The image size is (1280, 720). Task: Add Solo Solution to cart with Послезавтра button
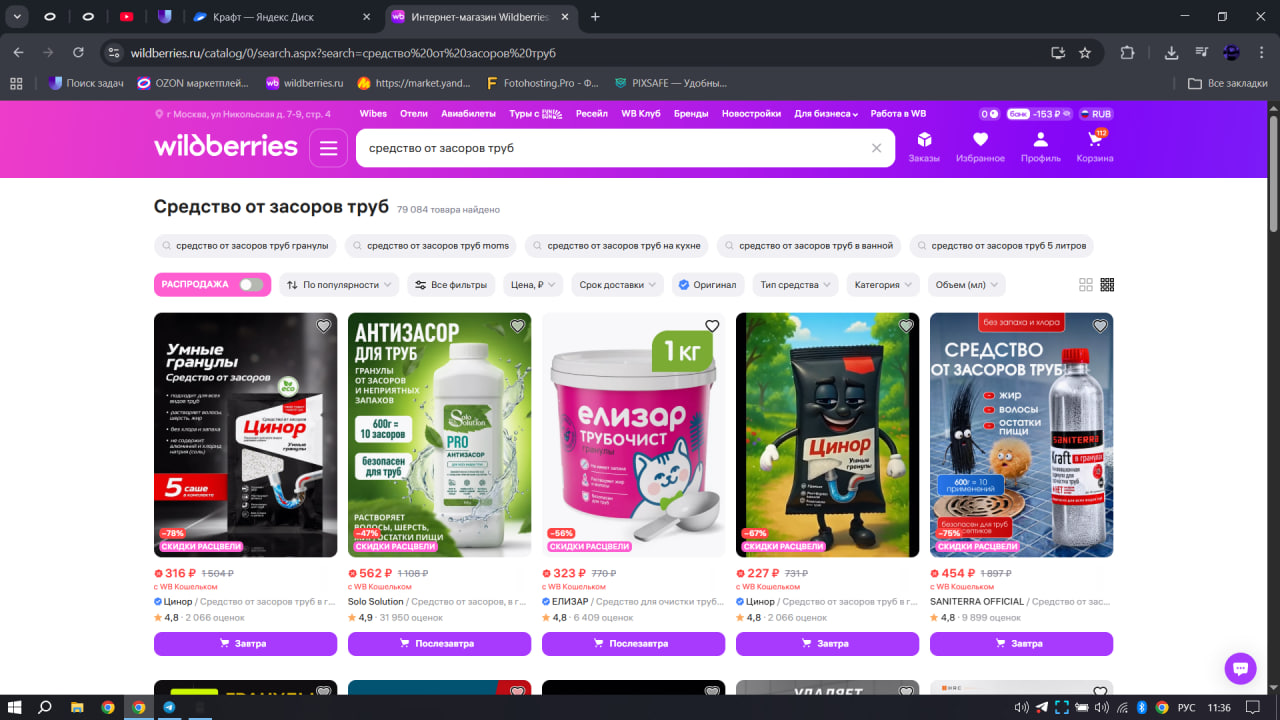point(440,644)
